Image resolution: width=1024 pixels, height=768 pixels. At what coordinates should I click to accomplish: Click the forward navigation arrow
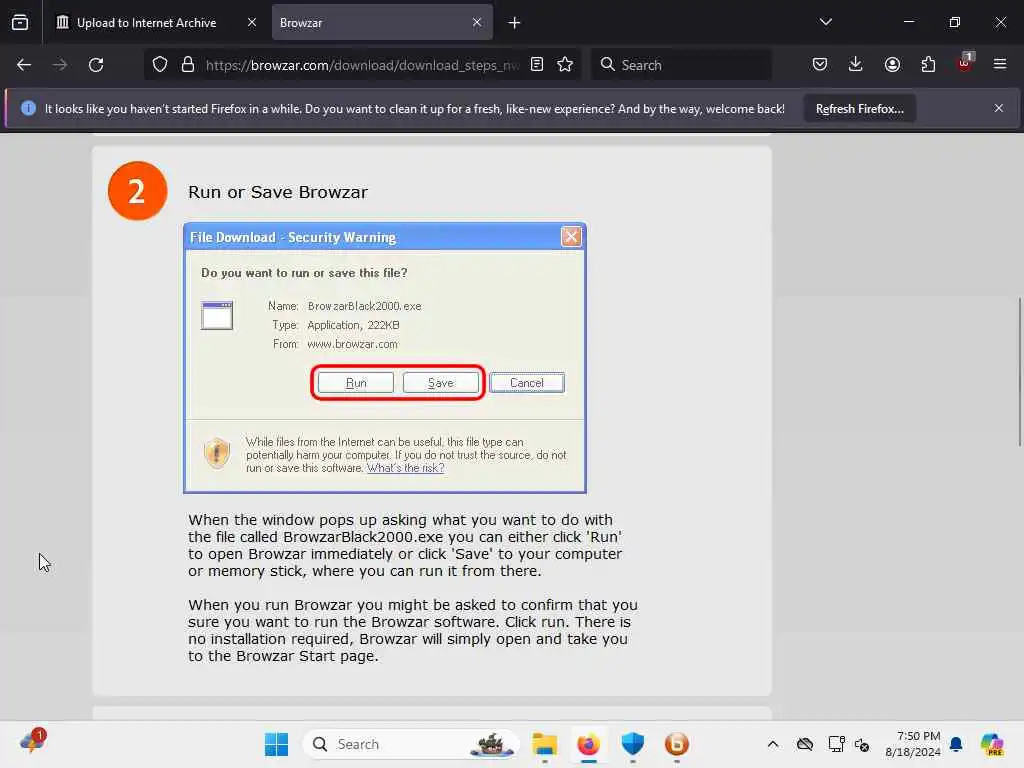click(60, 65)
